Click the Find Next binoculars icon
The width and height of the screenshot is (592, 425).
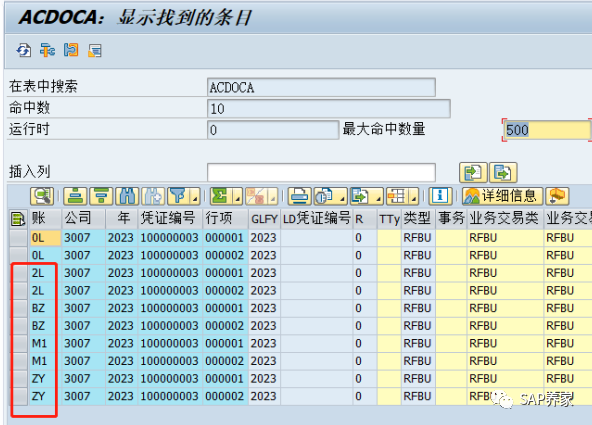pyautogui.click(x=153, y=196)
